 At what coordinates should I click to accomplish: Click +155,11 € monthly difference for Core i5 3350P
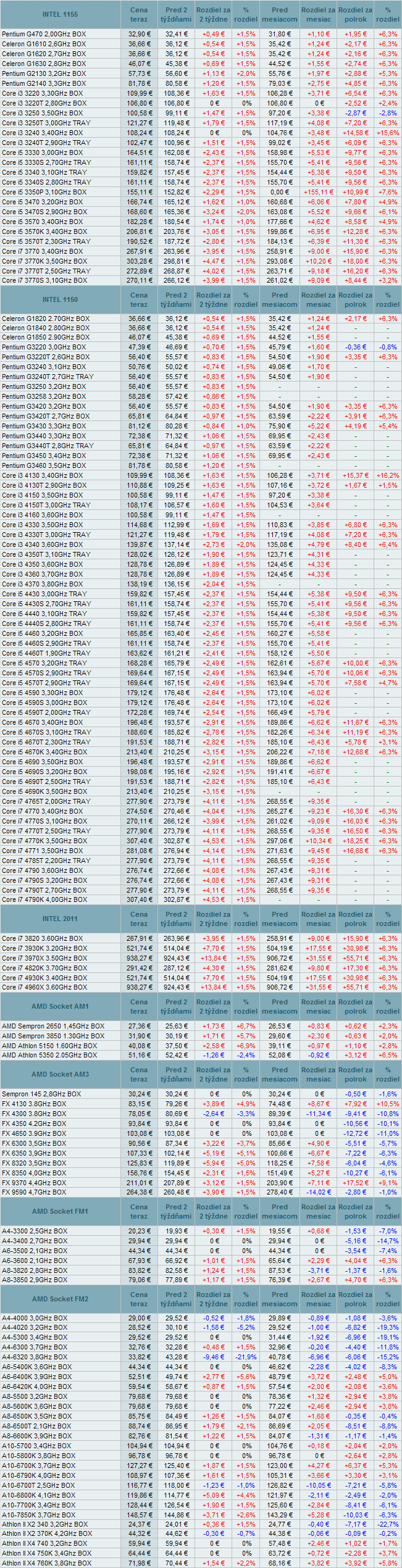pos(319,192)
